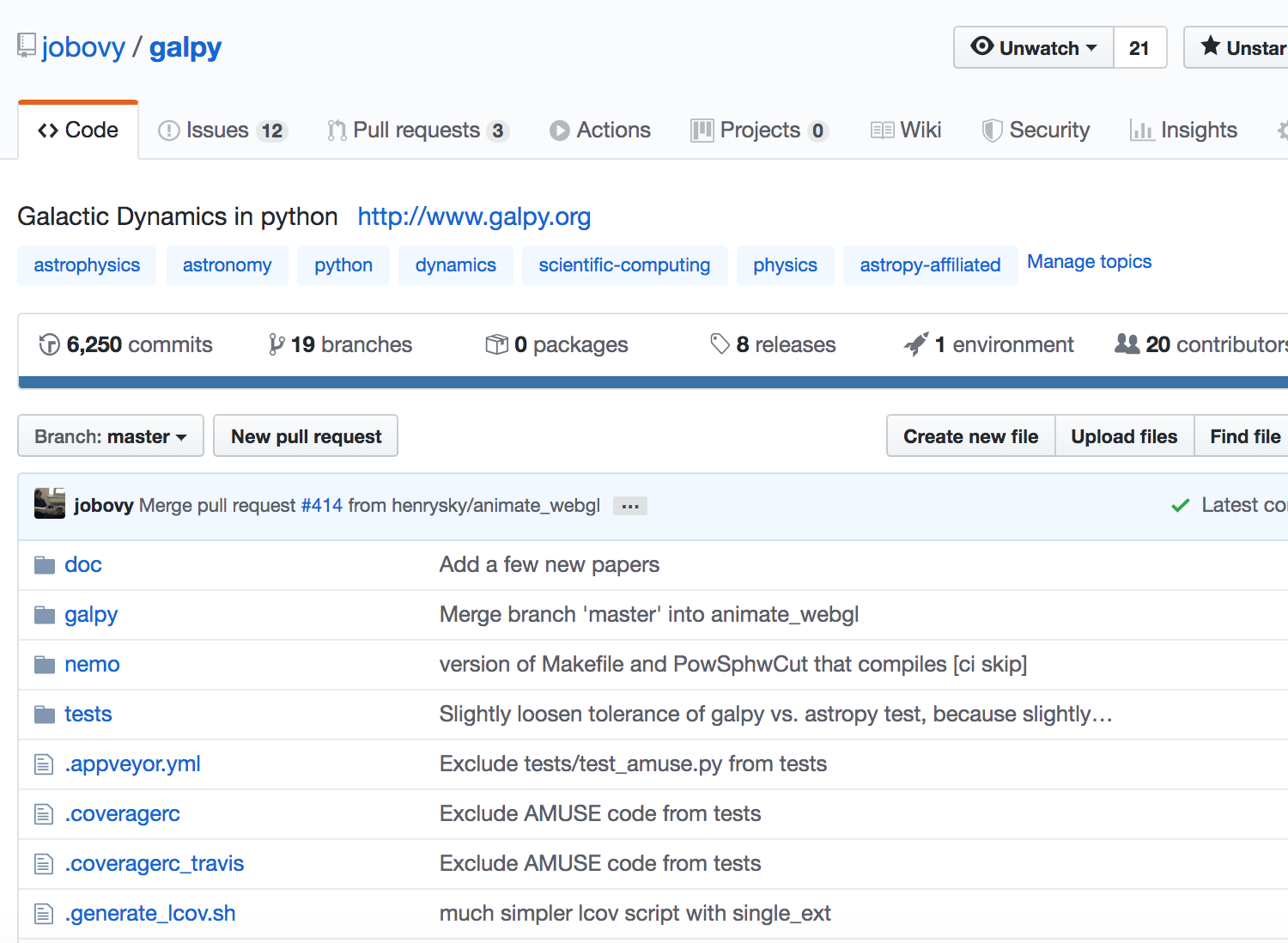This screenshot has height=943, width=1288.
Task: Click the .appveyor.yml file icon
Action: tap(44, 764)
